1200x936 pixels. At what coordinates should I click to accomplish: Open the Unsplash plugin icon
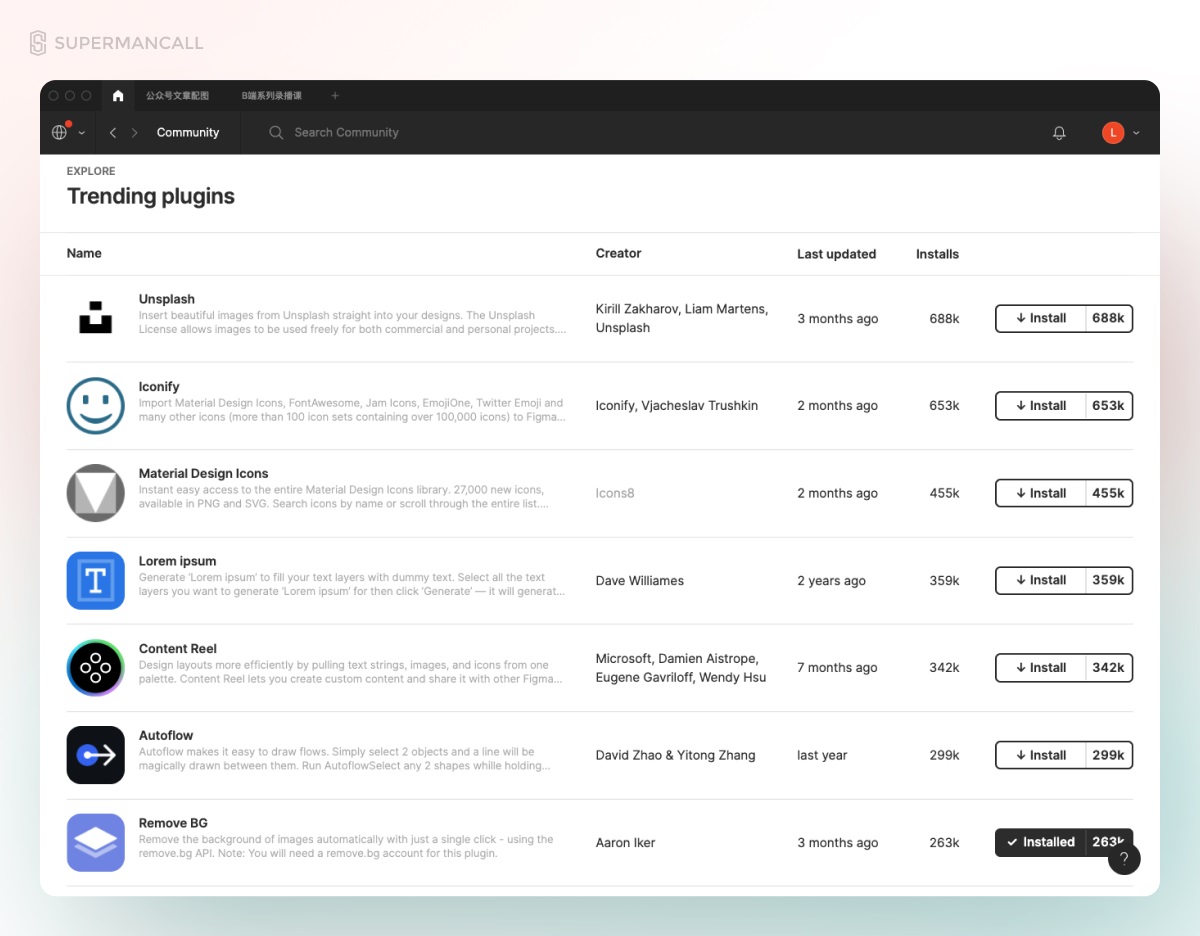pos(96,318)
